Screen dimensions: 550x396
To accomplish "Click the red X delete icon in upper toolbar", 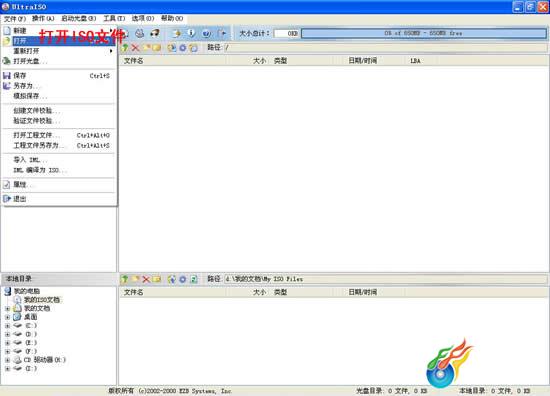I will tap(135, 48).
